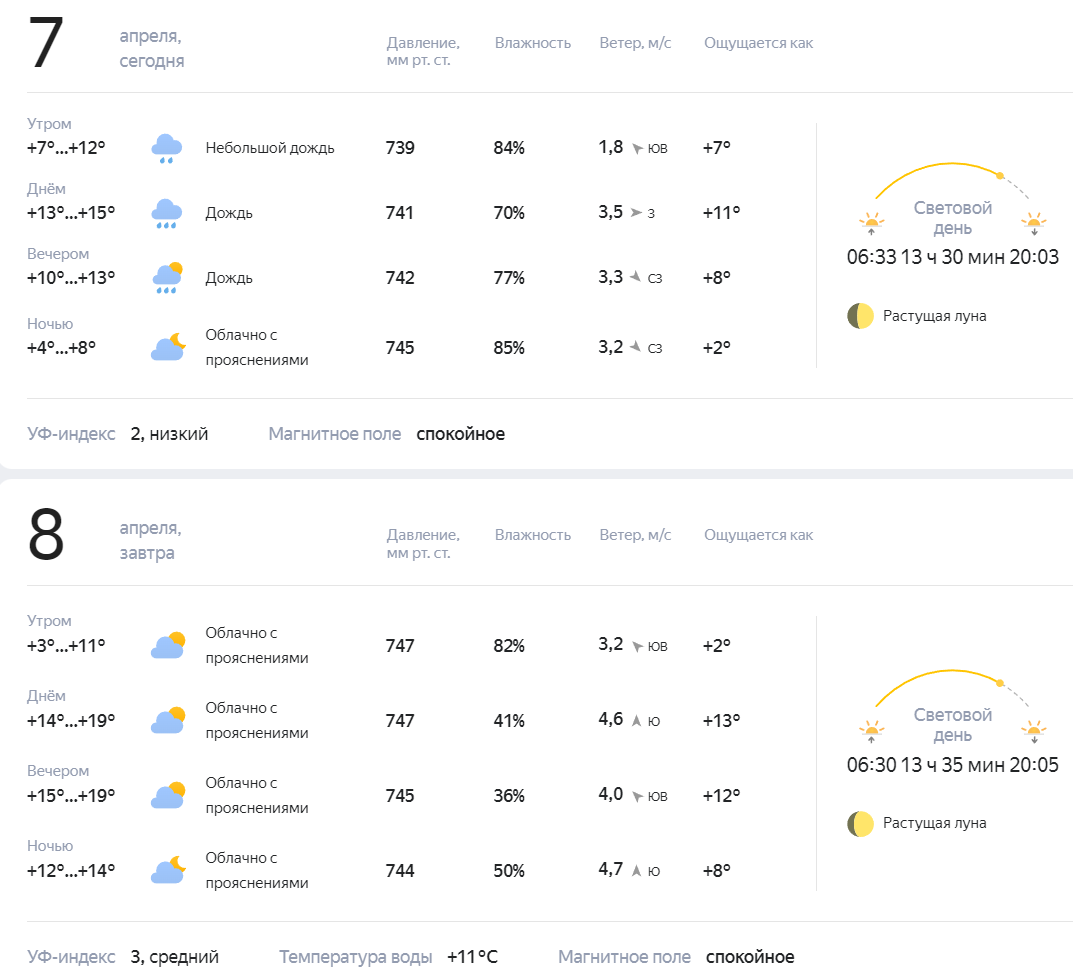This screenshot has height=979, width=1073.
Task: Click the large date number 7
Action: coord(47,42)
